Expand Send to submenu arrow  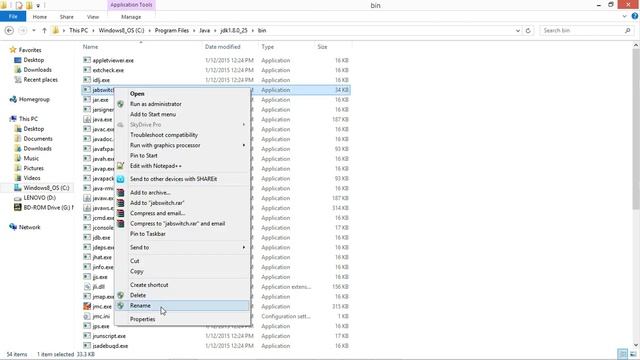[x=244, y=247]
